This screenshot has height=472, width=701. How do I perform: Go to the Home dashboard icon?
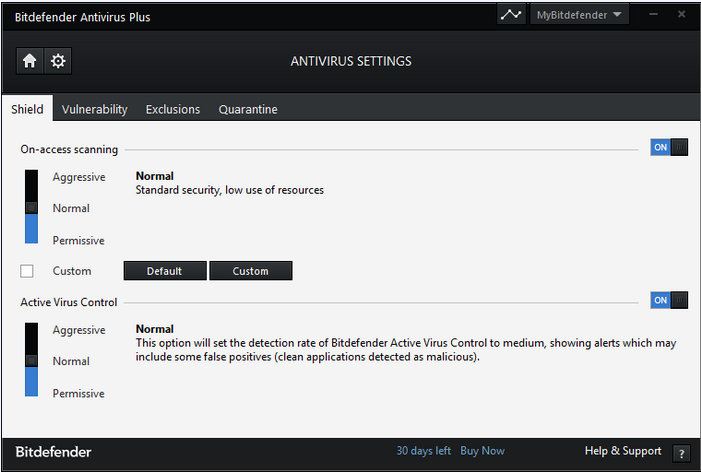pyautogui.click(x=30, y=61)
